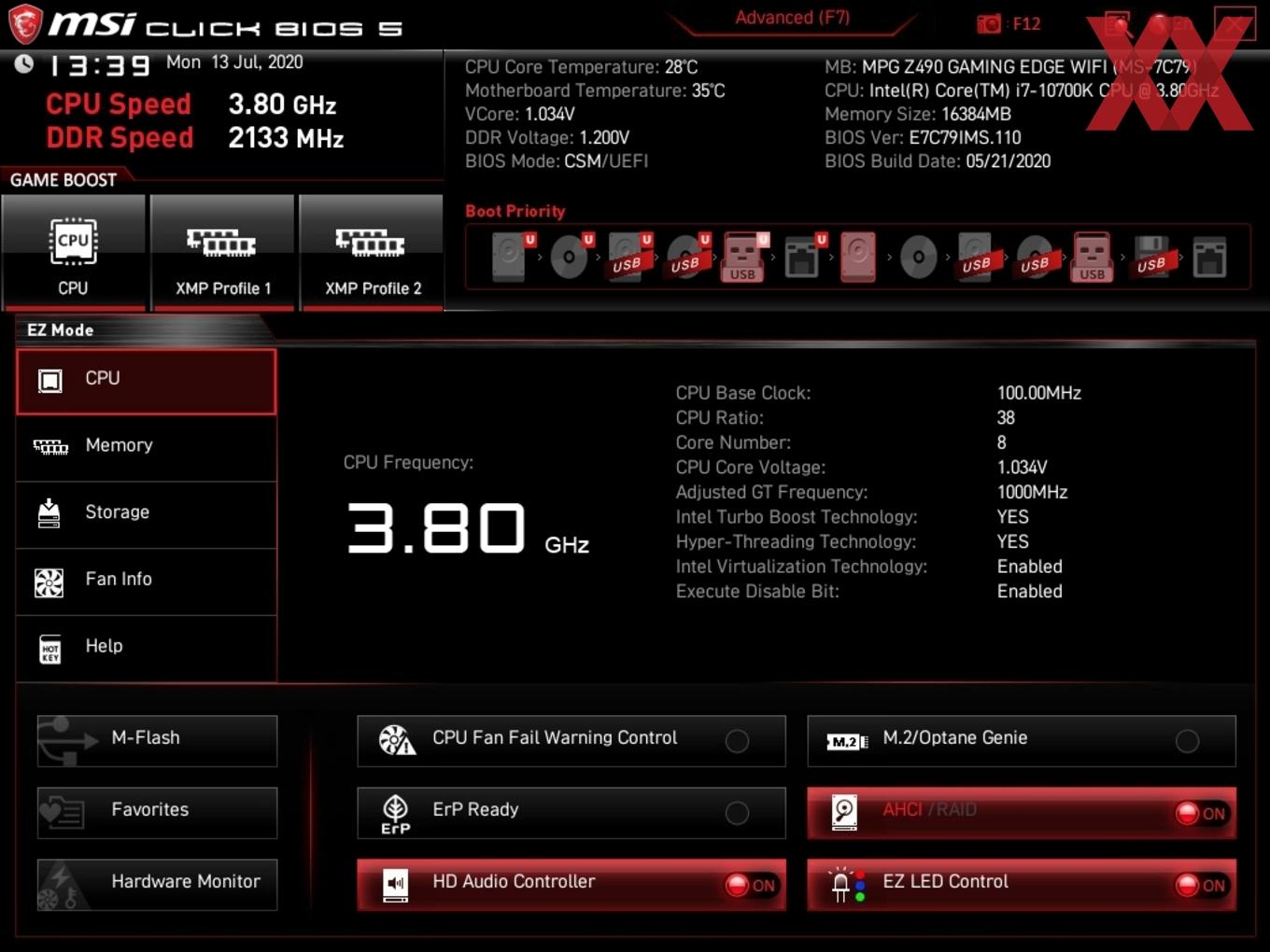Viewport: 1270px width, 952px height.
Task: Open the Storage tab
Action: coord(146,515)
